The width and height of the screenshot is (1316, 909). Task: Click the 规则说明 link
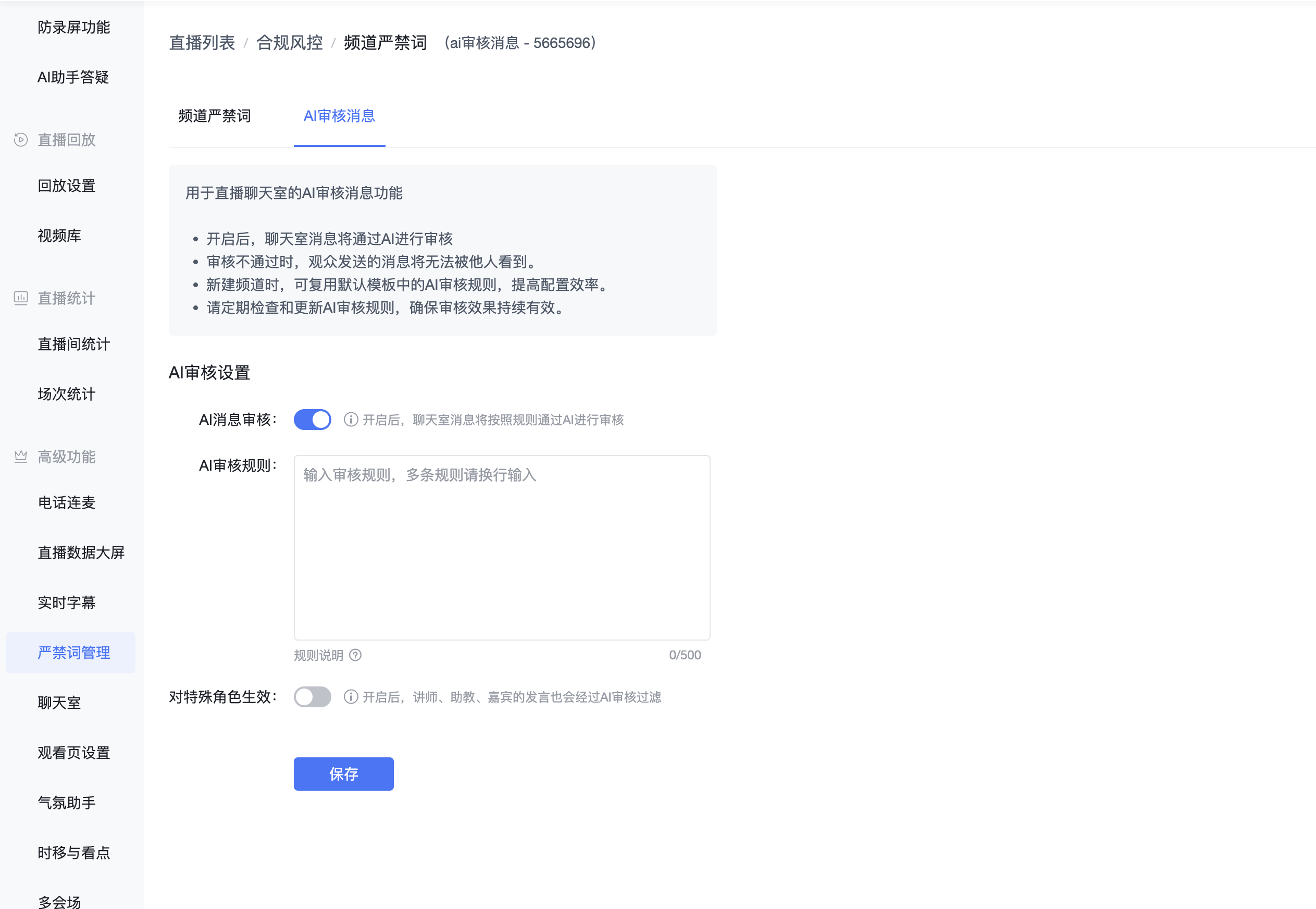[319, 655]
